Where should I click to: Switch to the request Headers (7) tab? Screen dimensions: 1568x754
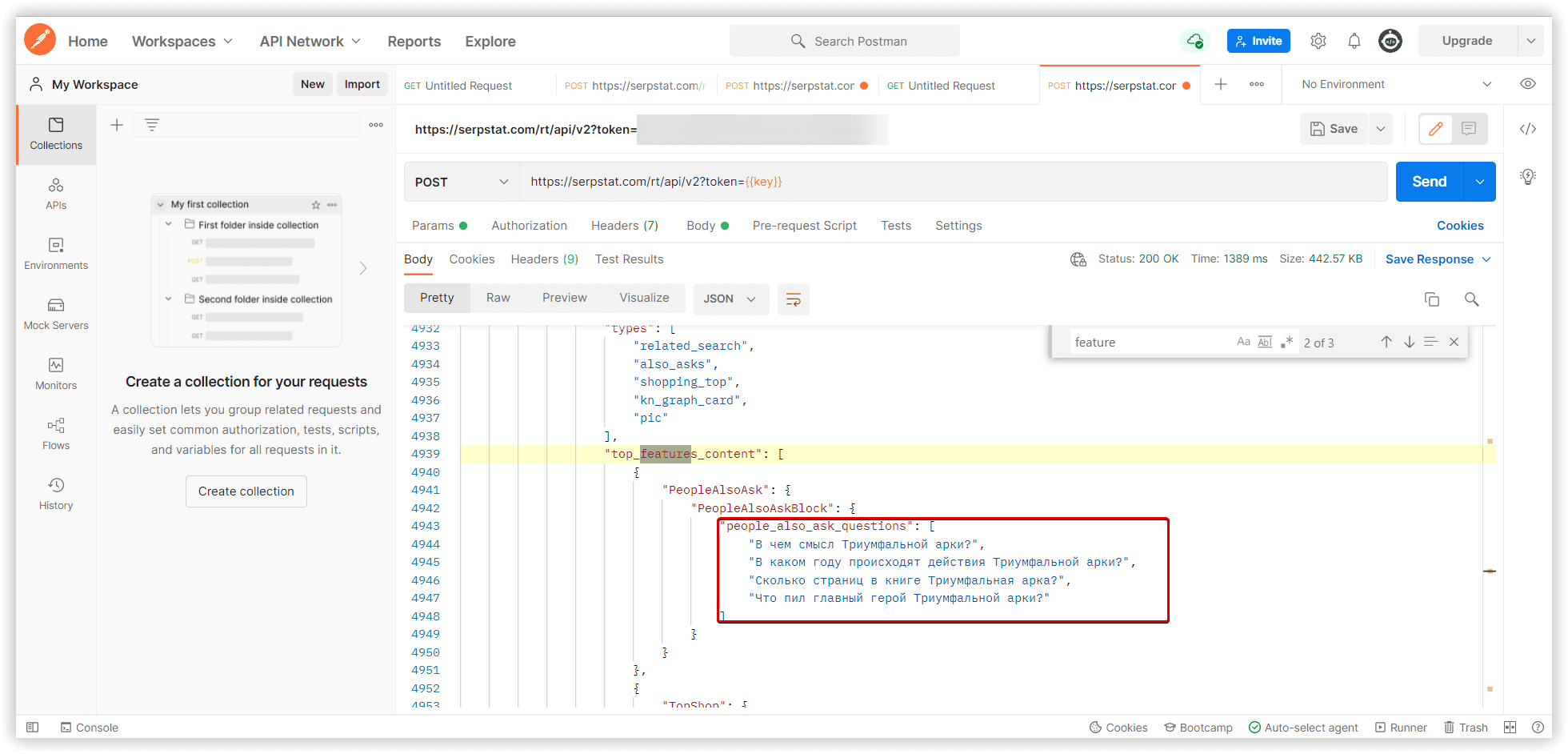625,226
